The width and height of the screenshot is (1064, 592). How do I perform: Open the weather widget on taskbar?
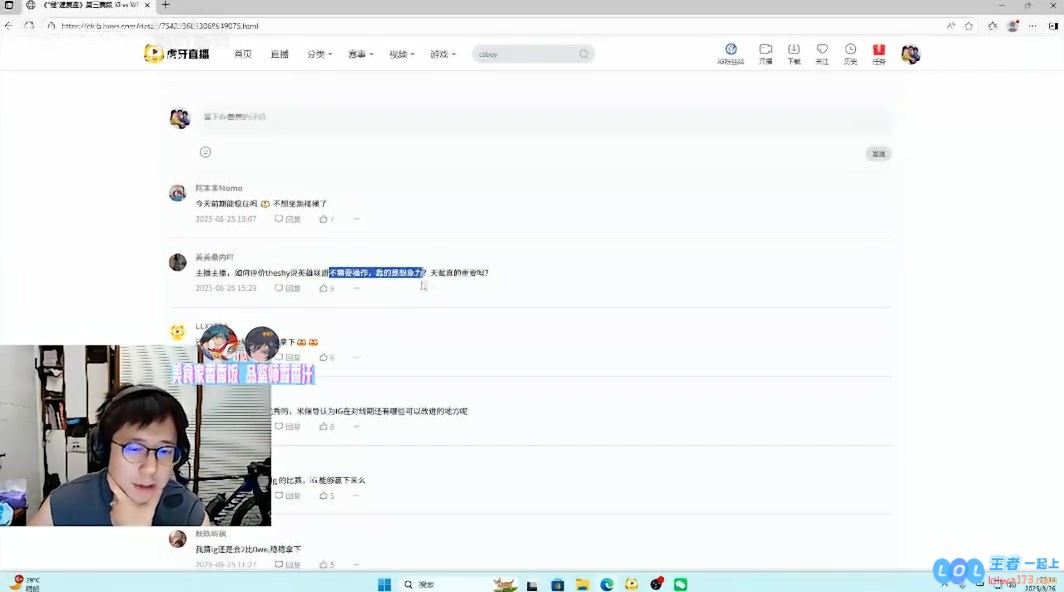[x=26, y=584]
